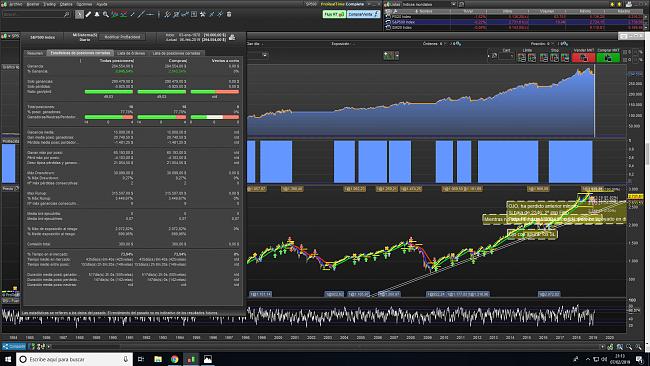Open the Trading menu

[49, 4]
